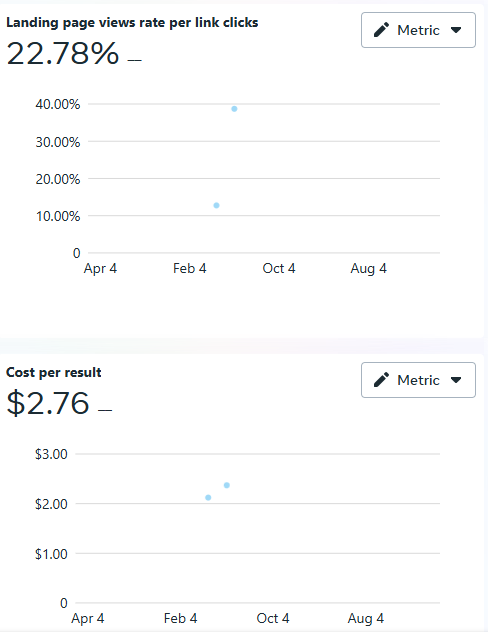This screenshot has width=488, height=632.
Task: Click the $2.76 cost value
Action: point(48,403)
